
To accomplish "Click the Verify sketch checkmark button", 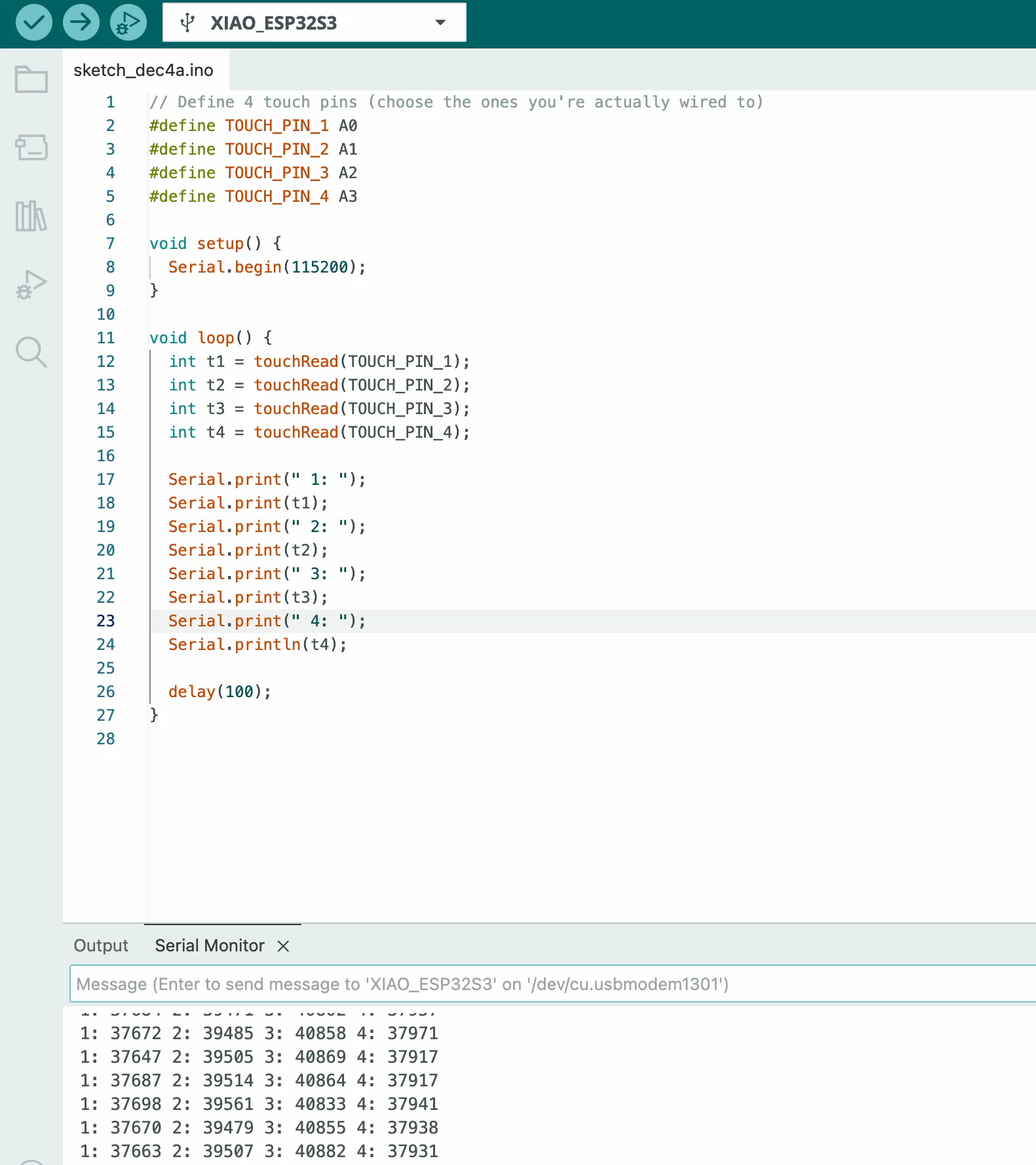I will pyautogui.click(x=33, y=22).
